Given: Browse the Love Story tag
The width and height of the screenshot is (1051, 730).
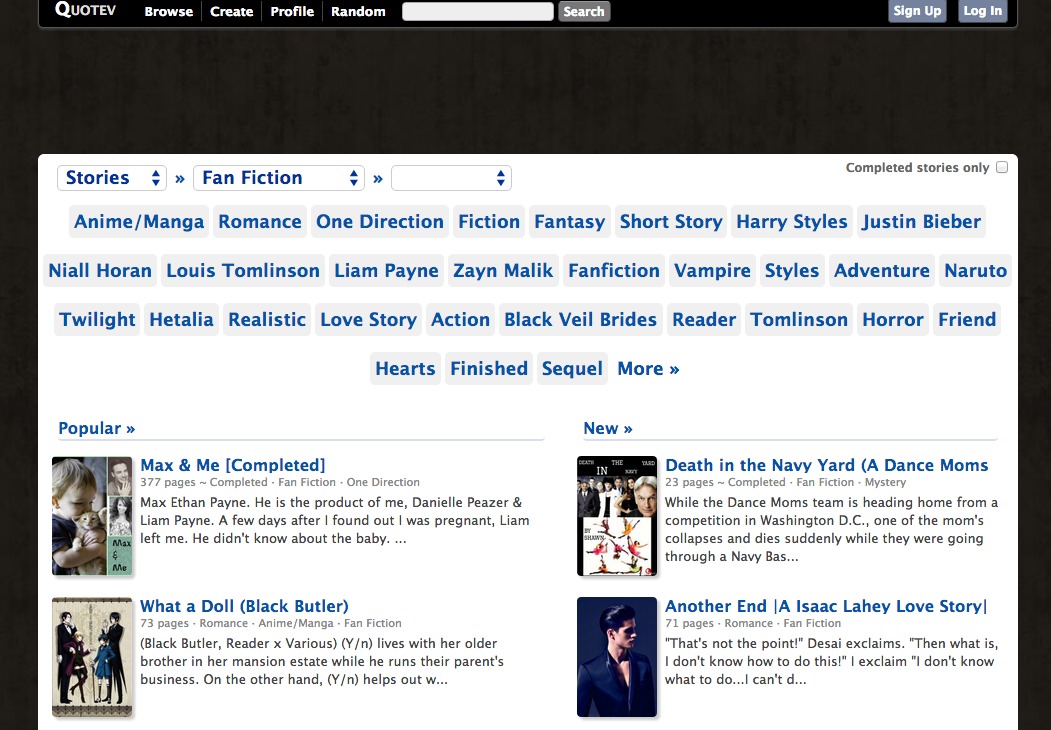Looking at the screenshot, I should (x=368, y=319).
